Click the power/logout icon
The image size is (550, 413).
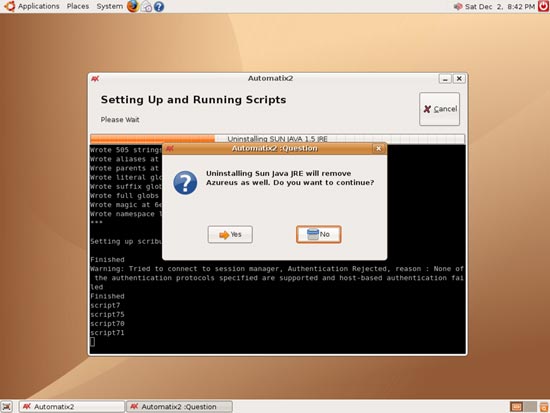[x=543, y=6]
